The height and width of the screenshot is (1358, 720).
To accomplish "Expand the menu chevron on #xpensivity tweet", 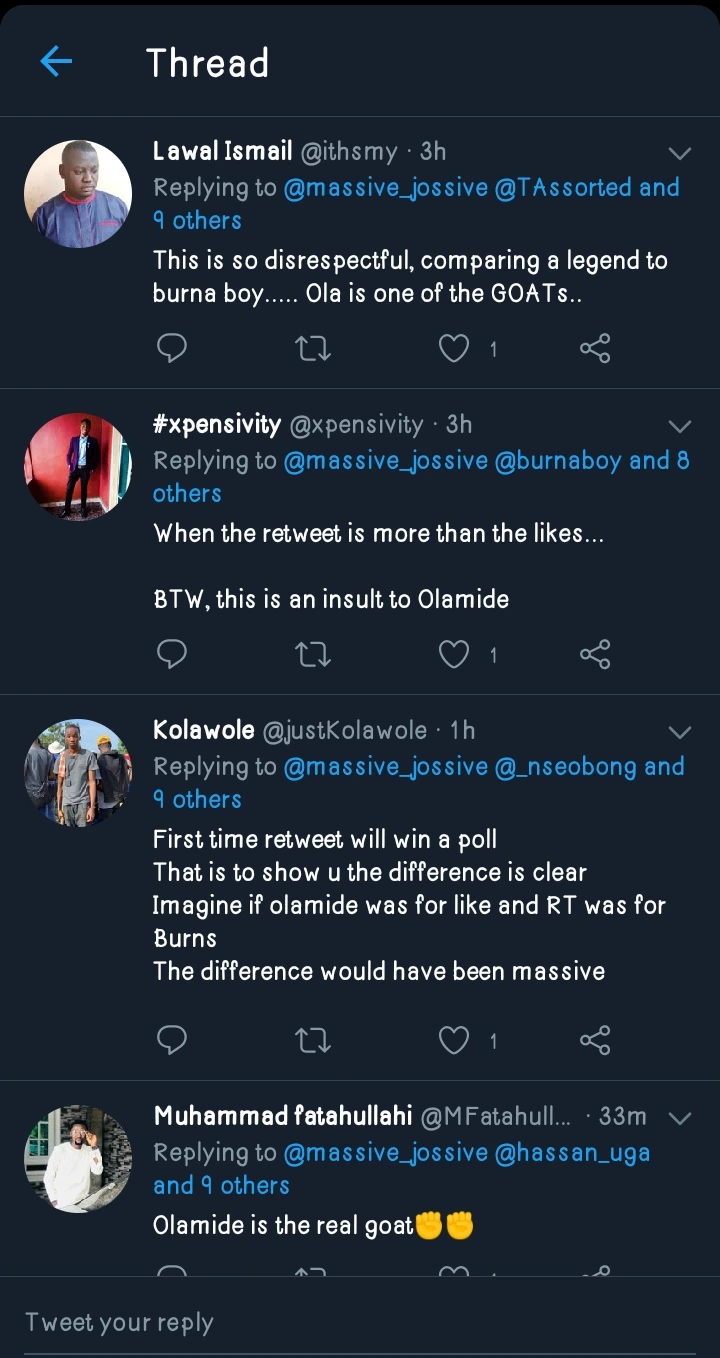I will coord(680,427).
